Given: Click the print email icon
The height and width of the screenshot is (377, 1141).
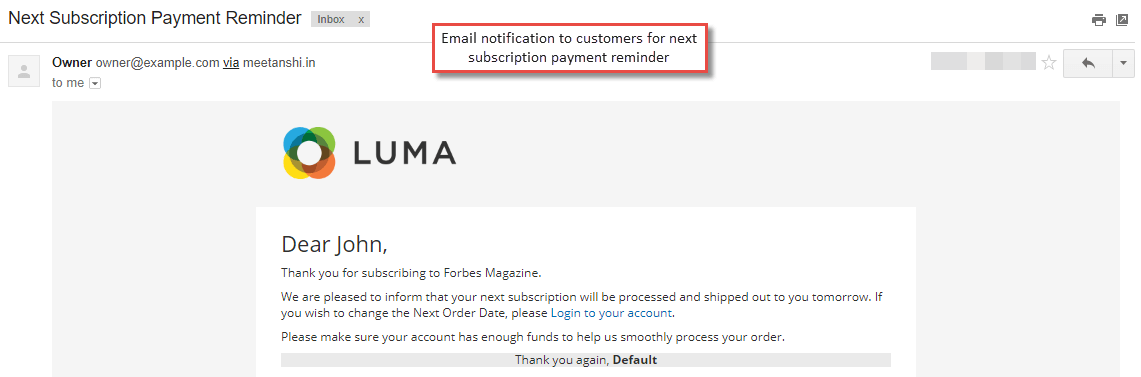Looking at the screenshot, I should tap(1099, 20).
